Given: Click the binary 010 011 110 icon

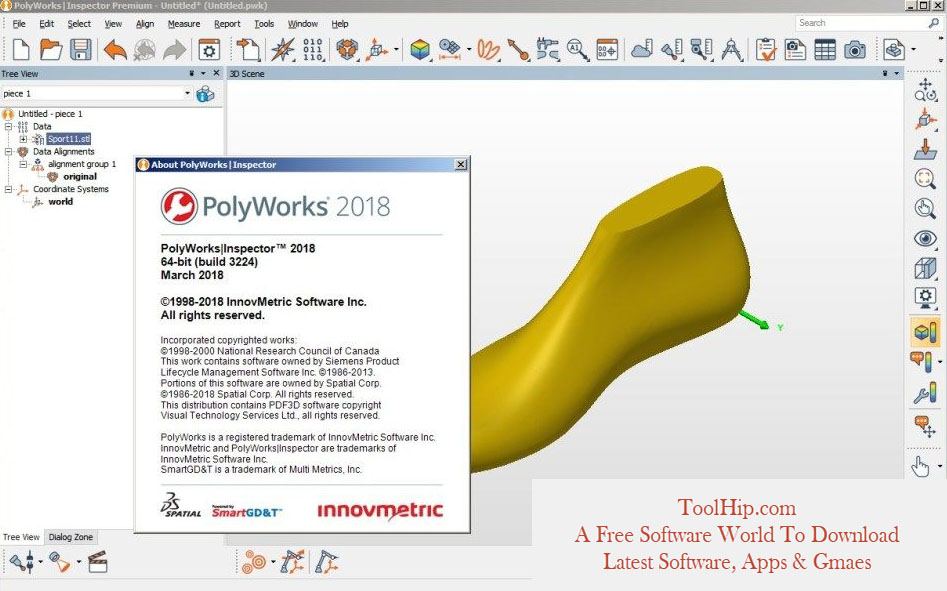Looking at the screenshot, I should point(313,50).
